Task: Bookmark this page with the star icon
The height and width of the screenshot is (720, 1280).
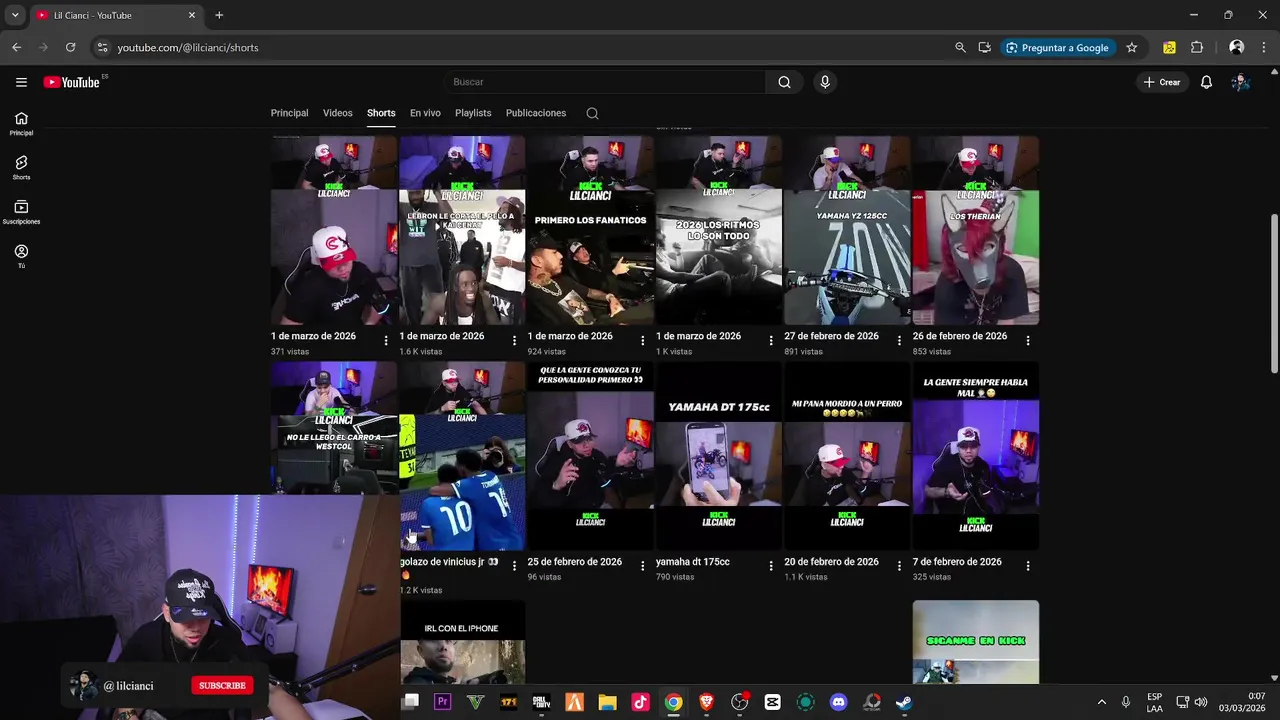Action: [1132, 47]
